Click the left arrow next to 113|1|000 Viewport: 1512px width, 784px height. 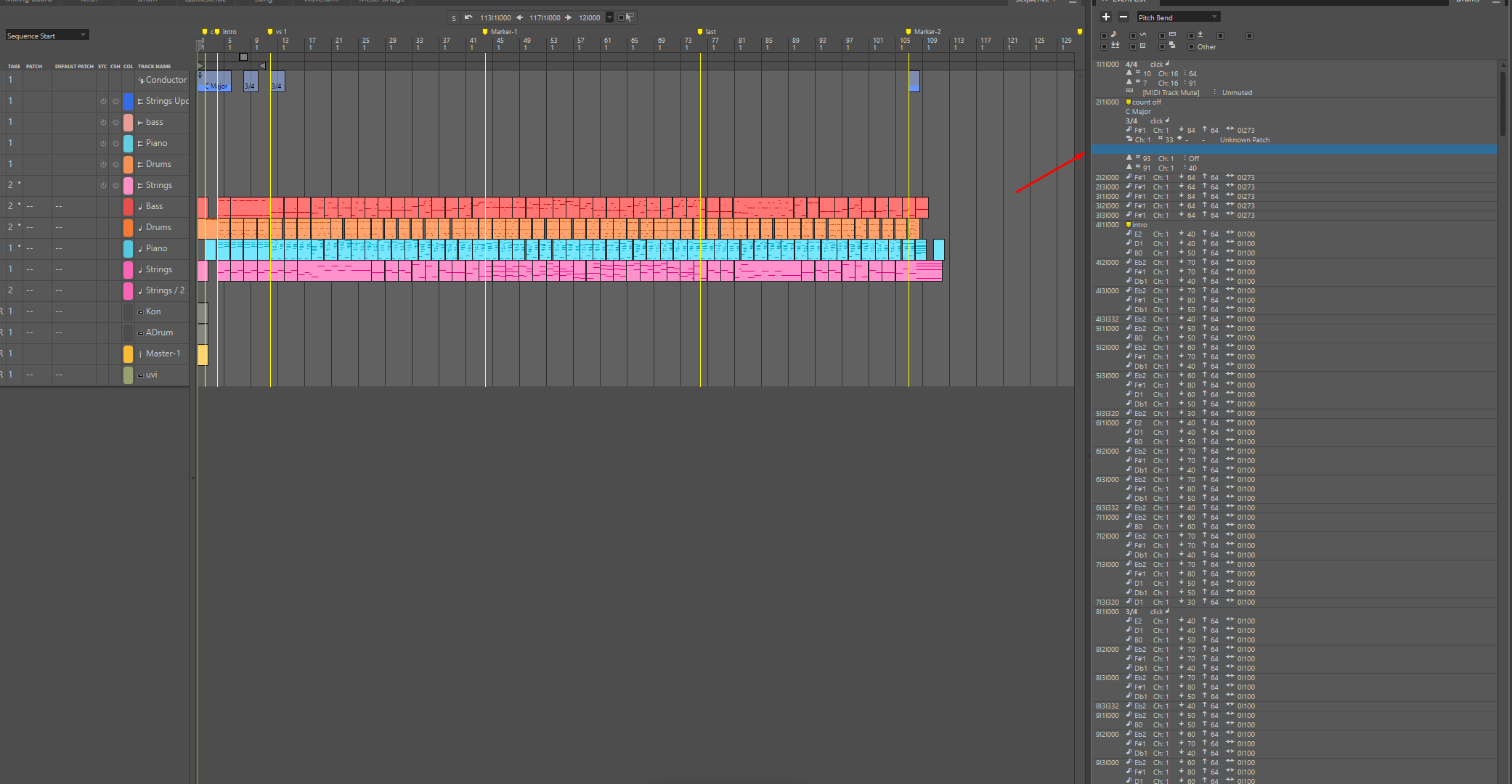click(x=520, y=17)
